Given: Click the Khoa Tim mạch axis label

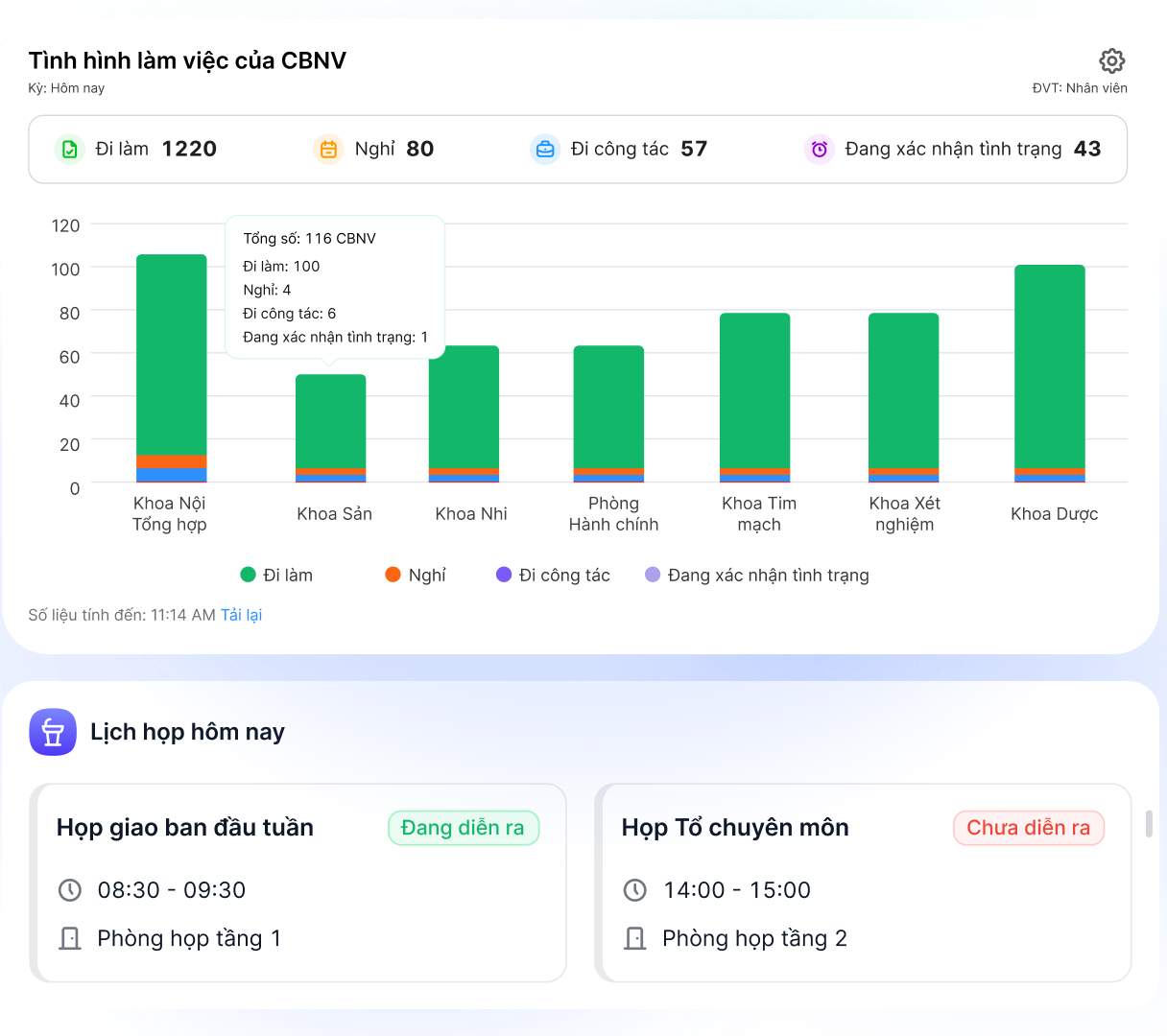Looking at the screenshot, I should tap(759, 514).
